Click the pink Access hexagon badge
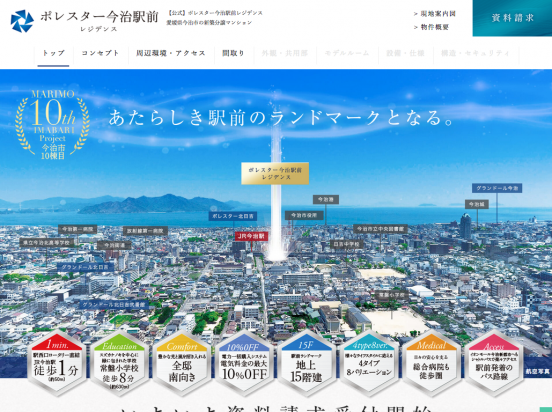Viewport: 552px width, 412px height. (494, 363)
